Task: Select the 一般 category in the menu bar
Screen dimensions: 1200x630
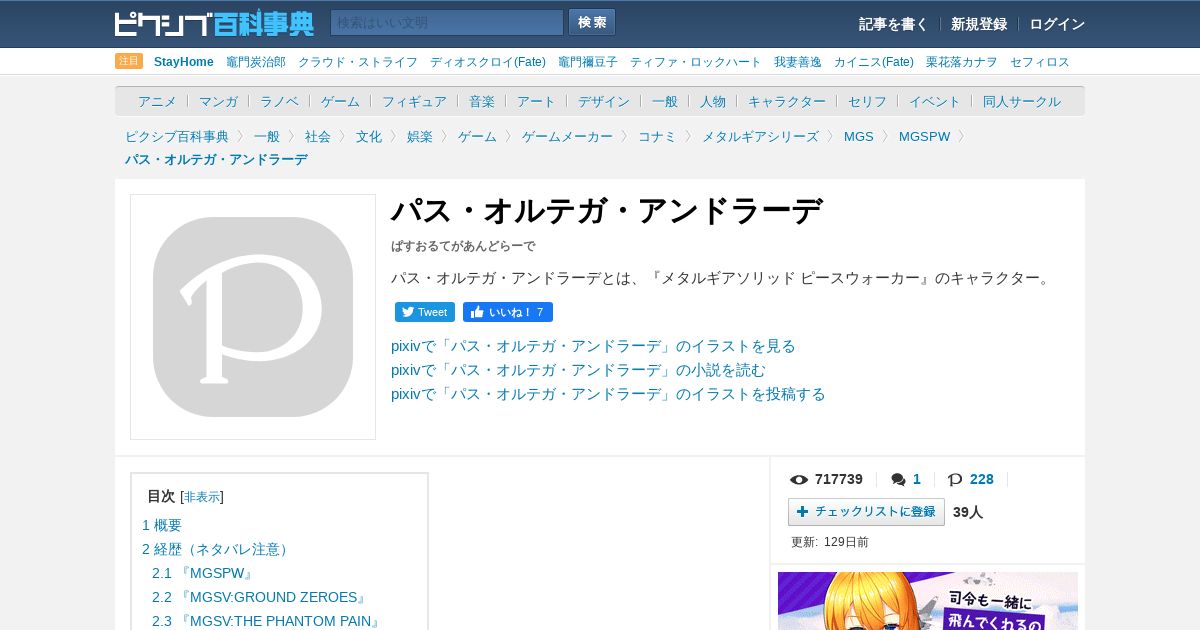Action: coord(665,101)
